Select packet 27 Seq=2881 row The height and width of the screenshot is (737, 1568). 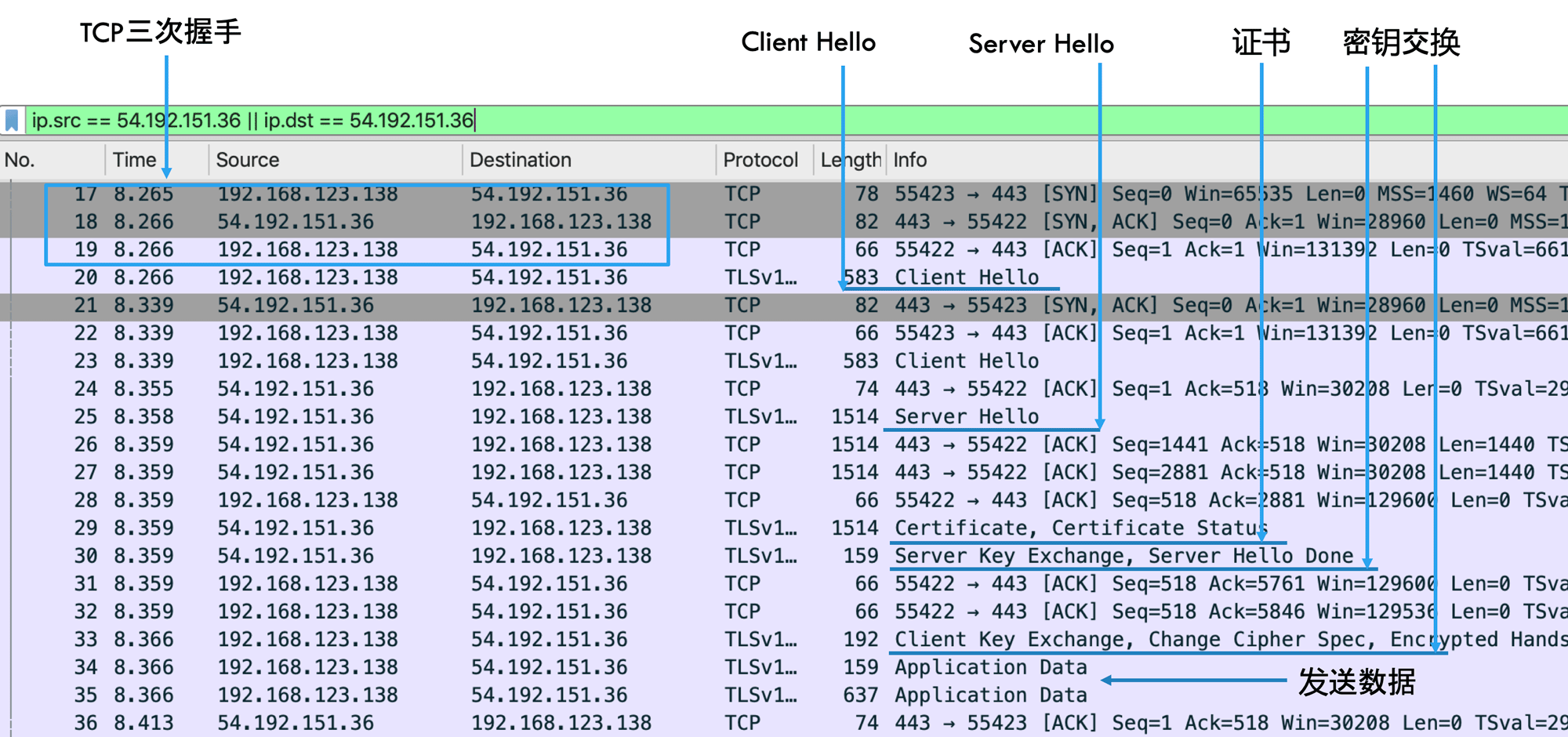(x=784, y=473)
